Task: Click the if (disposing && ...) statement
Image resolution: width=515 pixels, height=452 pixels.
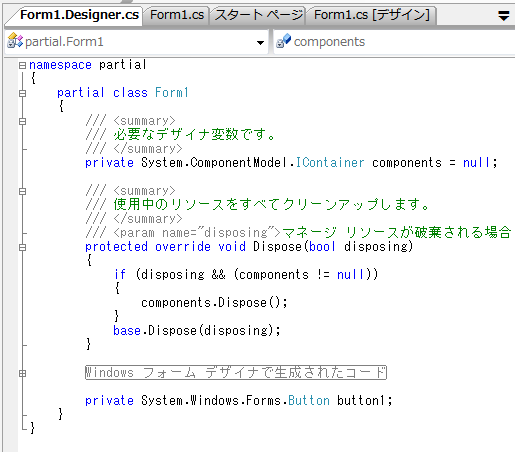Action: point(246,275)
